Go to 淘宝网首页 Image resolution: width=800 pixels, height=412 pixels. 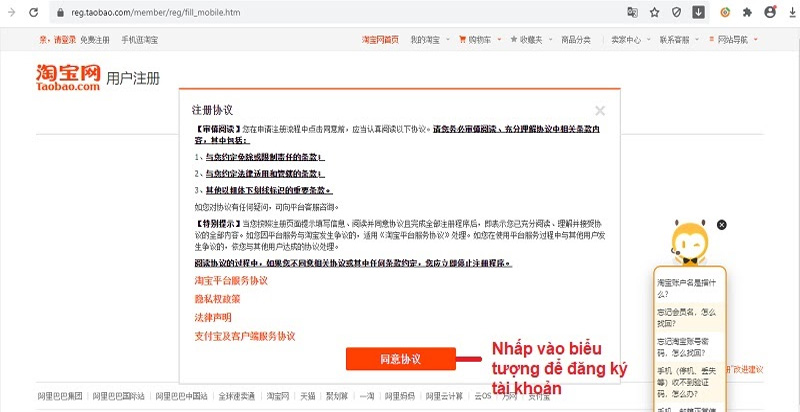[x=381, y=40]
